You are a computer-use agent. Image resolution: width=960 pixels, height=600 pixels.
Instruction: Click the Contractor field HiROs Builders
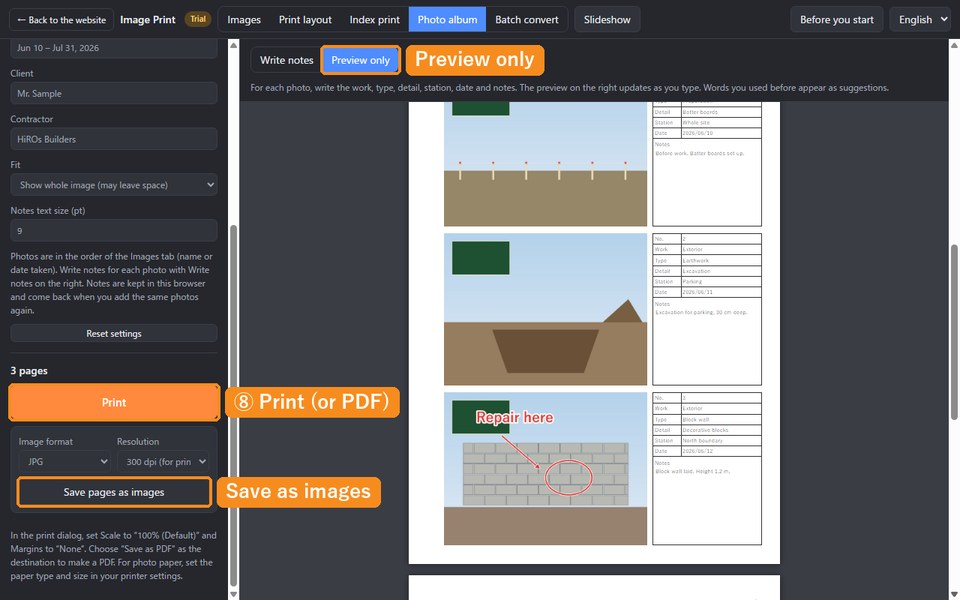(x=114, y=139)
